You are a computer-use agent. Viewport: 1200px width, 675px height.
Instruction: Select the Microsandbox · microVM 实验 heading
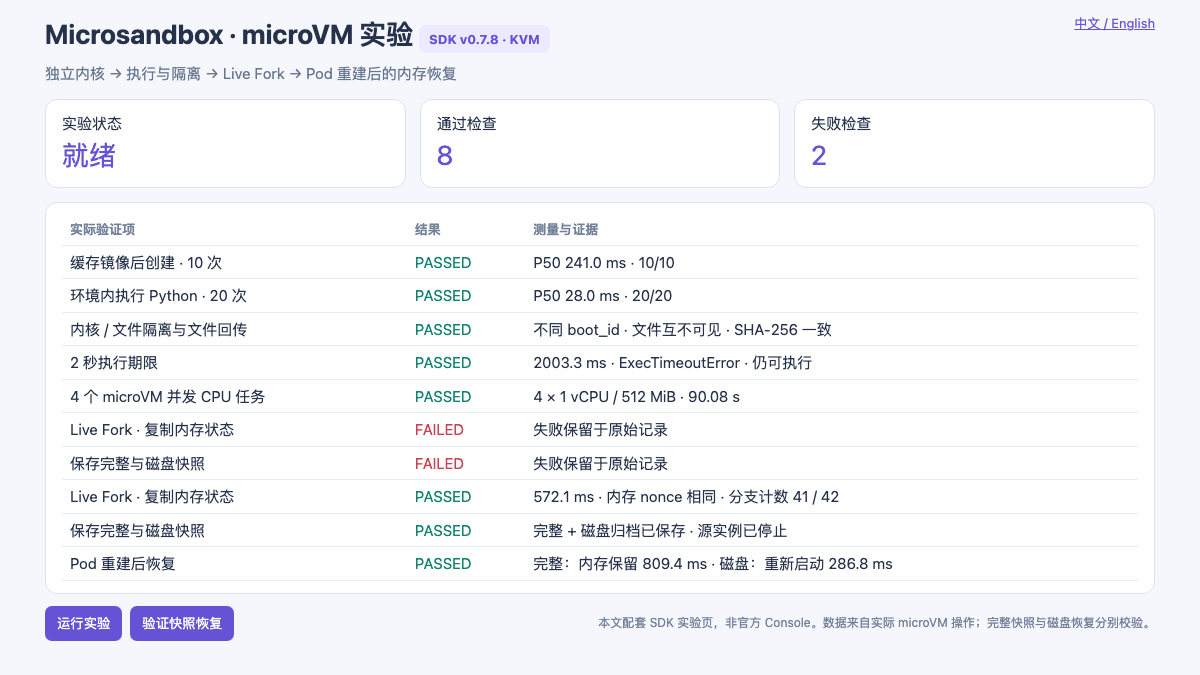(229, 35)
